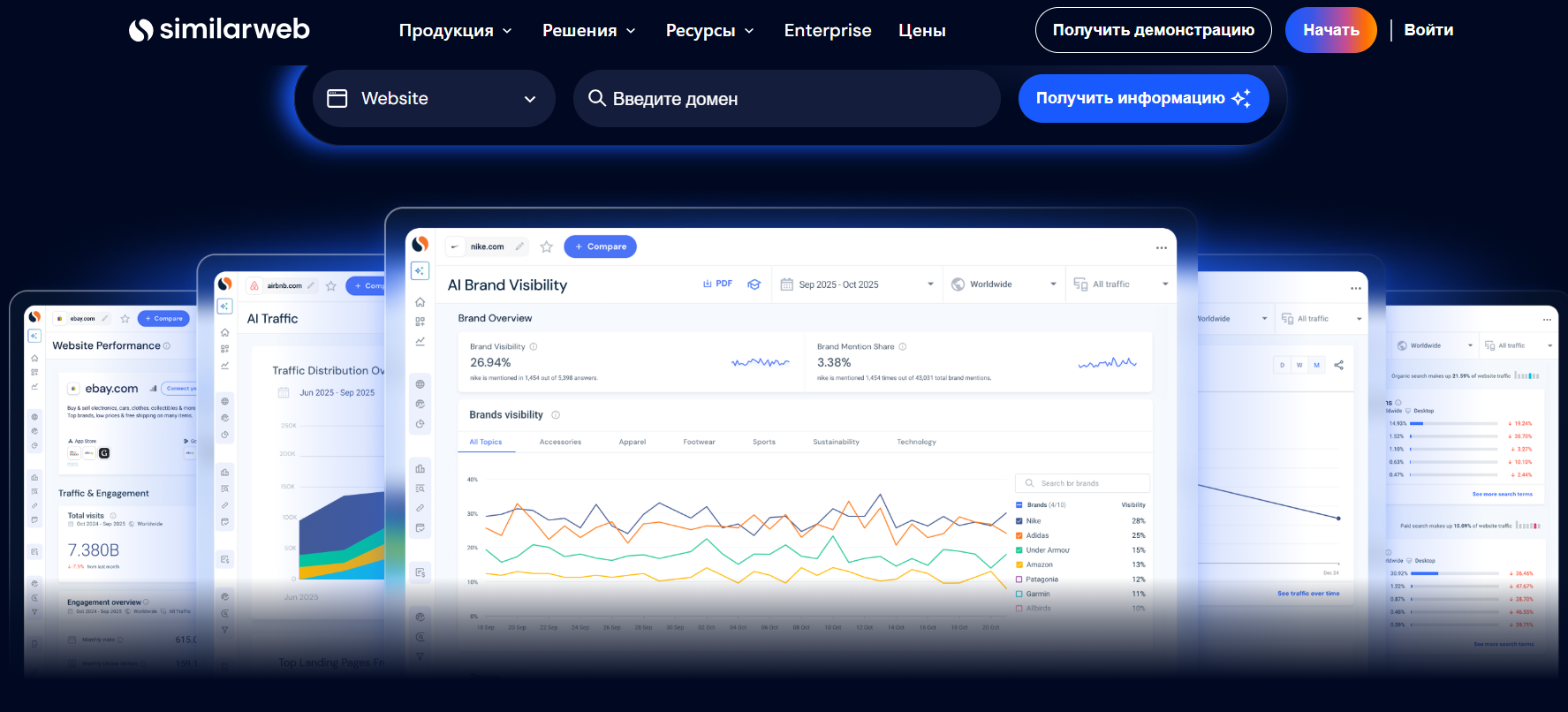Toggle the Amazon brand checkbox in legend
The height and width of the screenshot is (712, 1568).
pyautogui.click(x=1019, y=564)
